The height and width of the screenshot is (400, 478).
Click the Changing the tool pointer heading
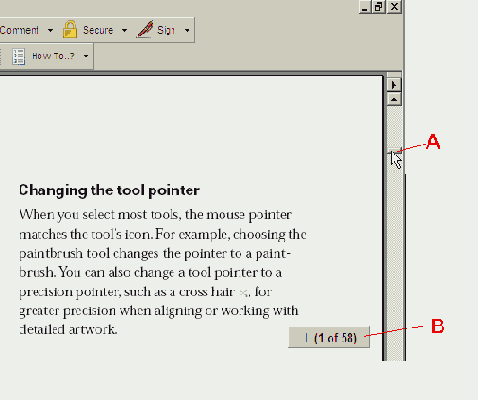109,191
